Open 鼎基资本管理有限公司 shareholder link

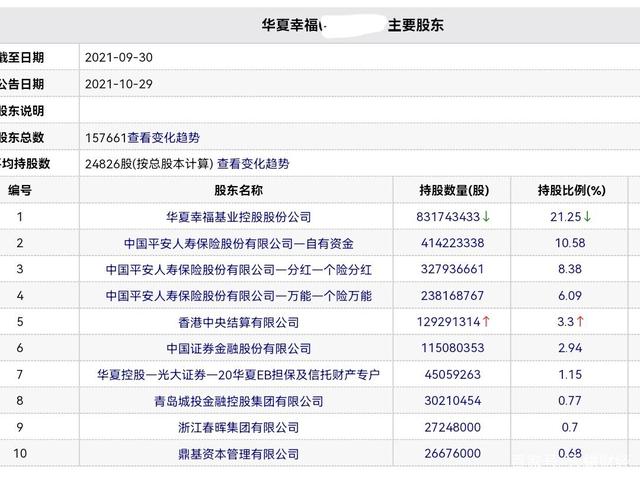tap(238, 453)
